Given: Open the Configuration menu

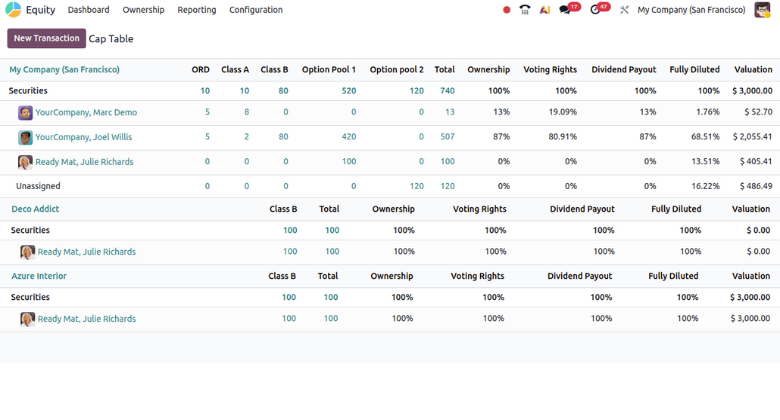Looking at the screenshot, I should click(255, 10).
